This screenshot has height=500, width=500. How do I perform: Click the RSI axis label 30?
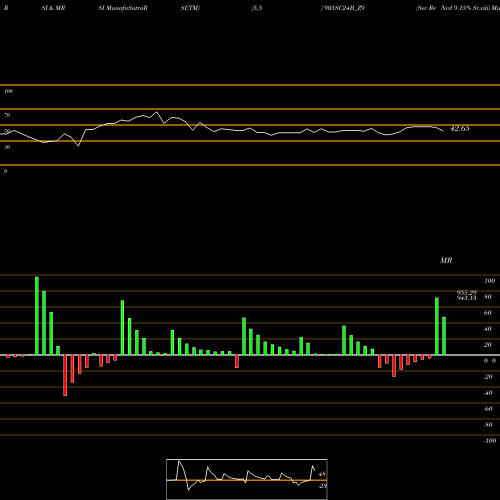coord(7,147)
